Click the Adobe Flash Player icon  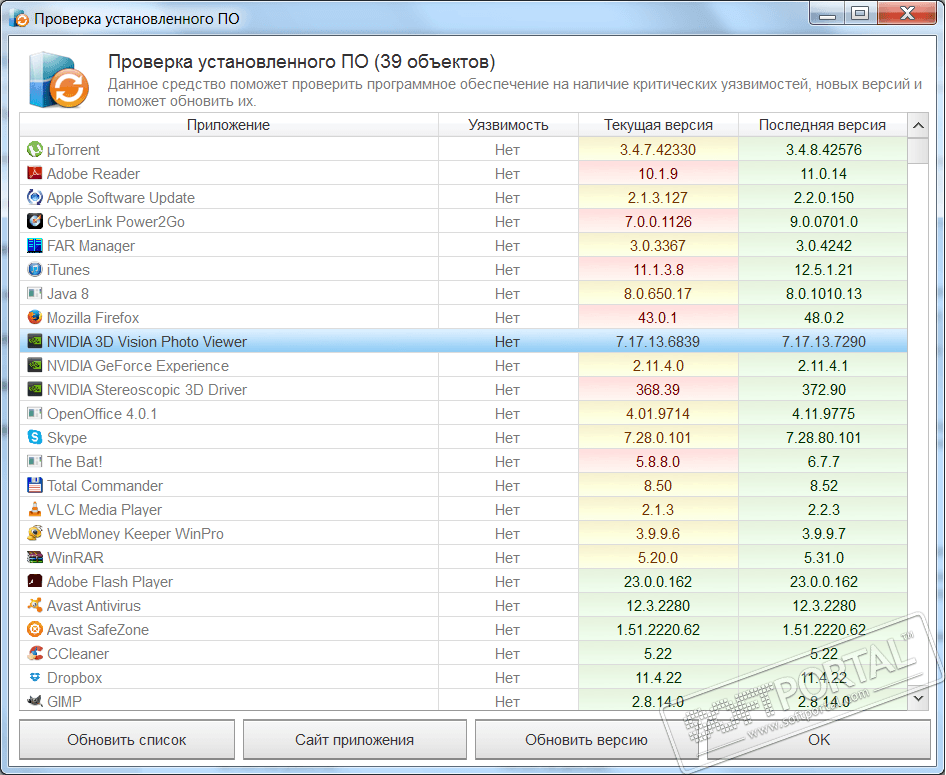click(35, 581)
